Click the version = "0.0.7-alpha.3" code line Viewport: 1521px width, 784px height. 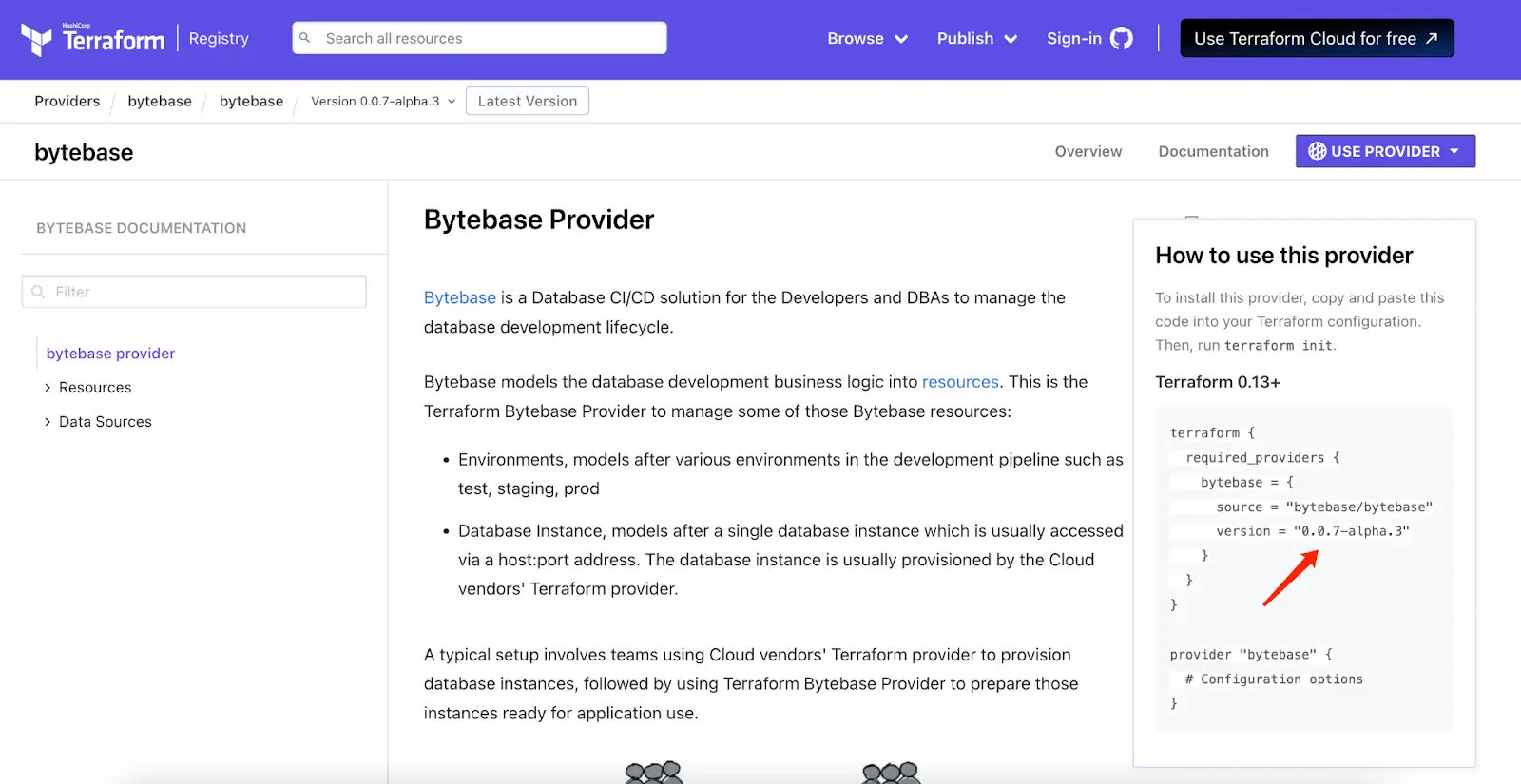pos(1313,531)
